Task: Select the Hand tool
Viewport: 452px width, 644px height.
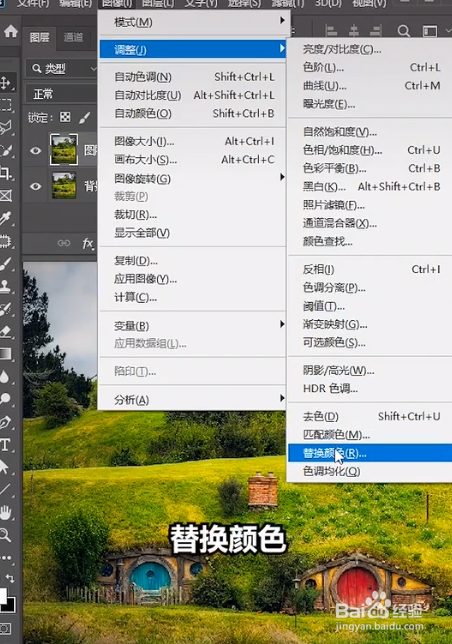Action: (x=5, y=512)
